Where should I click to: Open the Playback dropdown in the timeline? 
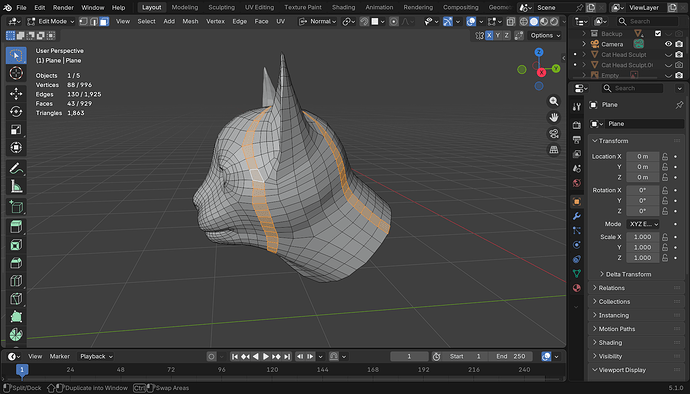96,357
